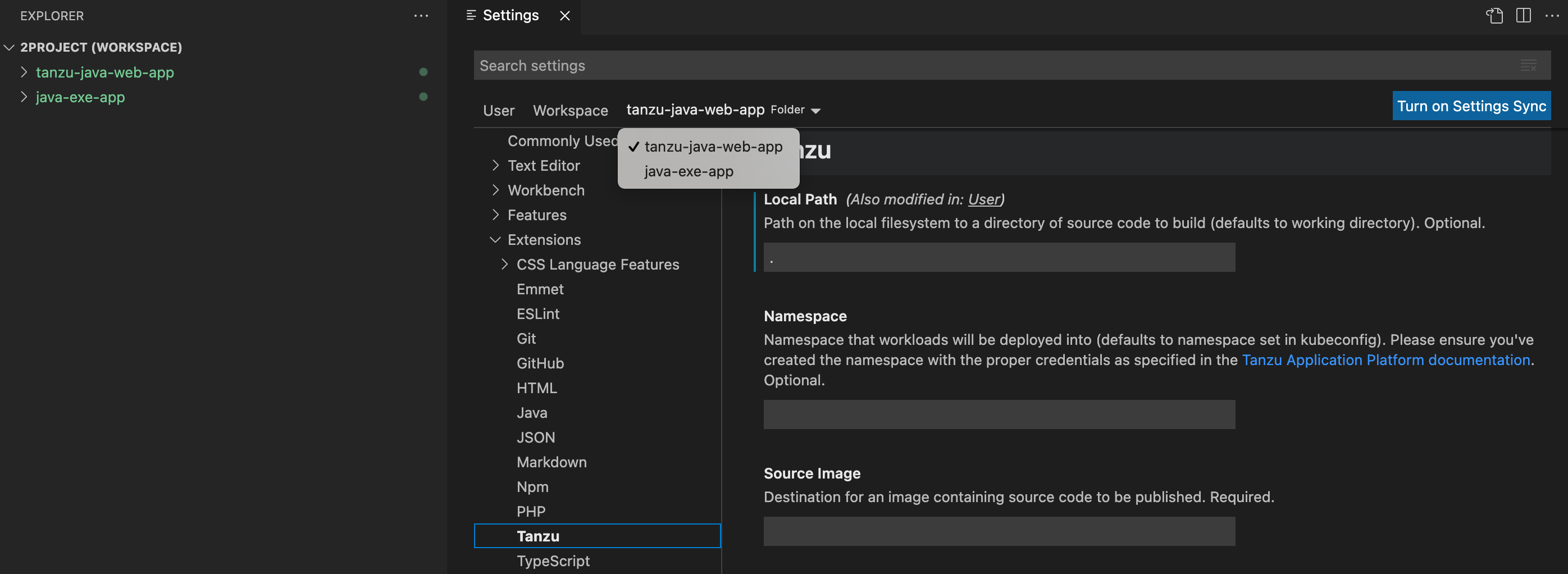Select TypeScript extension settings
Image resolution: width=1568 pixels, height=574 pixels.
tap(553, 561)
